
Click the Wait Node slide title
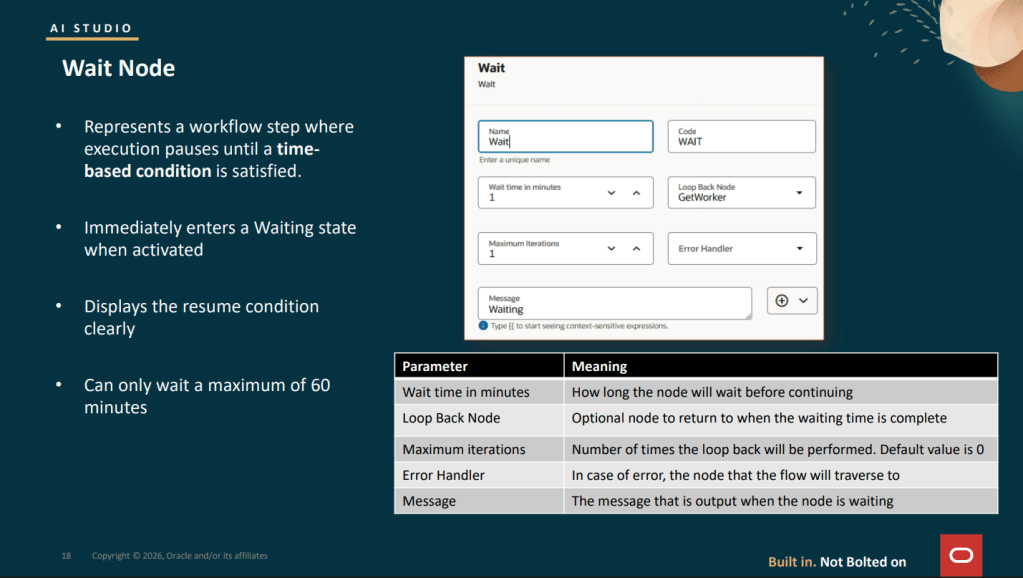pyautogui.click(x=118, y=68)
